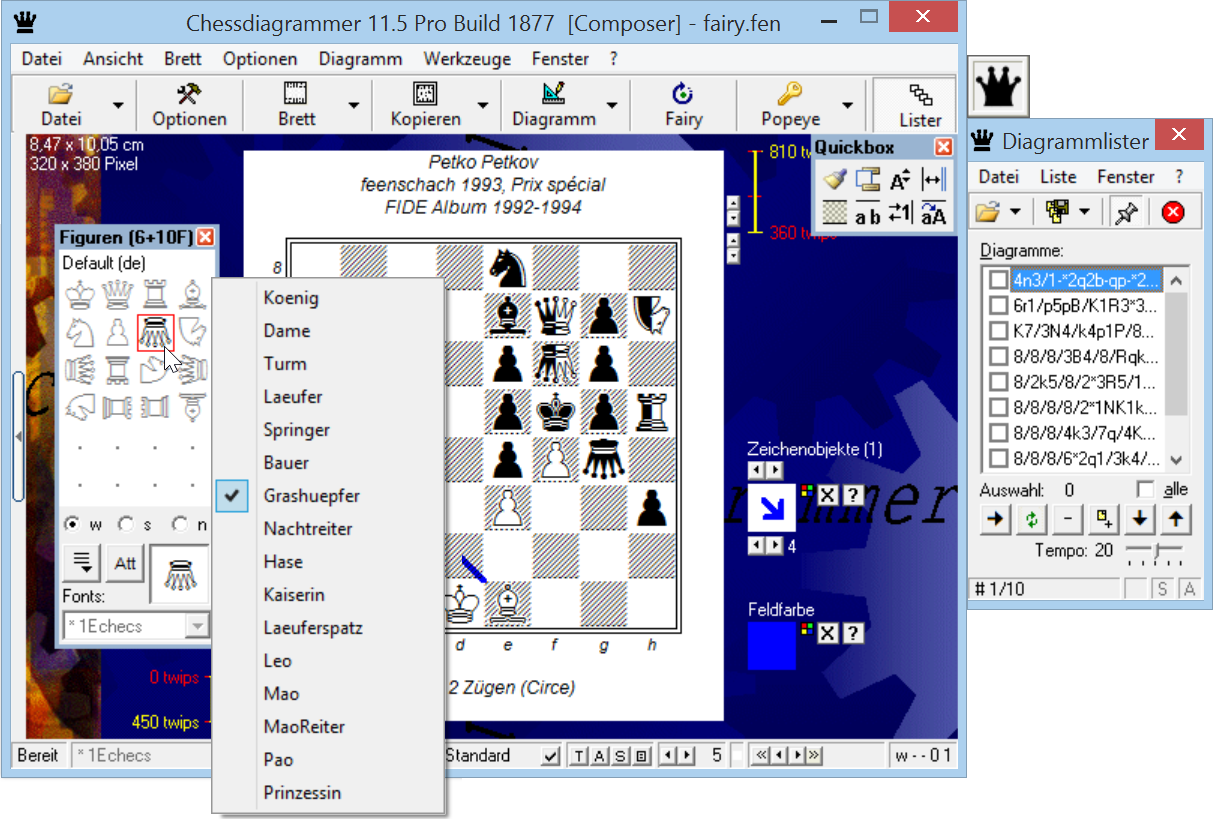The width and height of the screenshot is (1213, 819).
Task: Choose Kaiserin from the piece popup
Action: [x=294, y=595]
